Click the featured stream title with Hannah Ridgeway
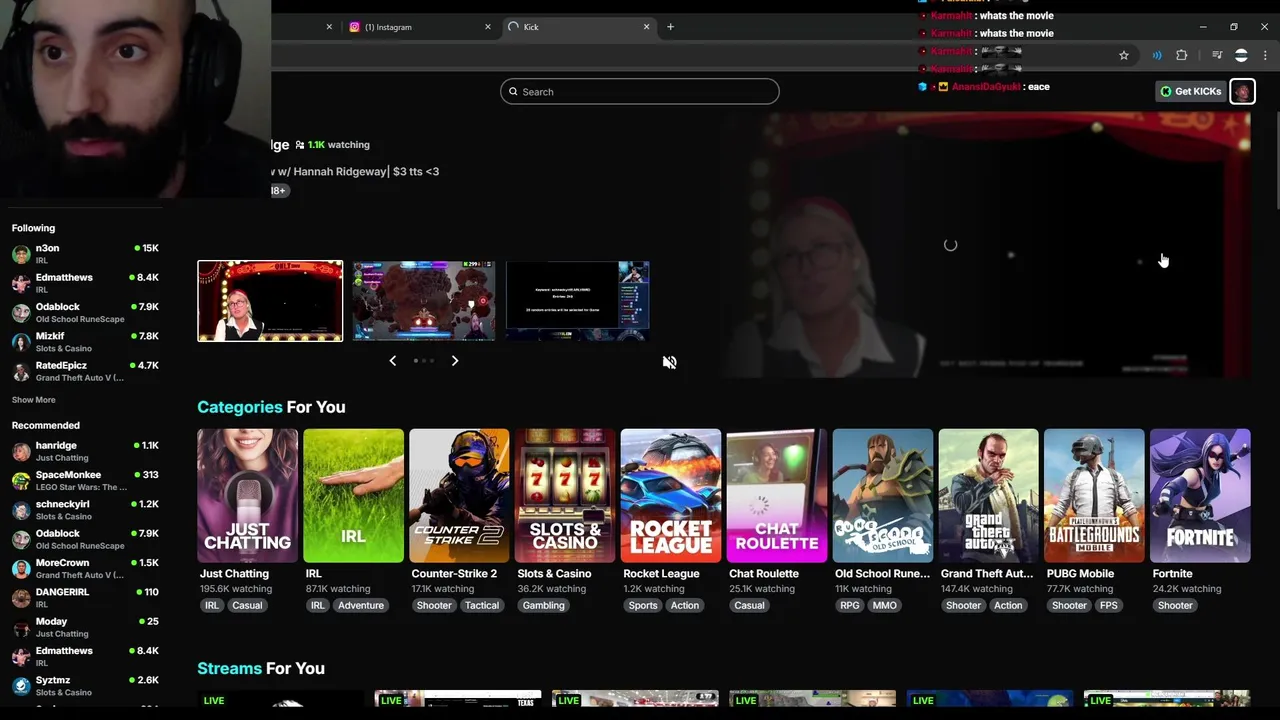 pyautogui.click(x=355, y=171)
